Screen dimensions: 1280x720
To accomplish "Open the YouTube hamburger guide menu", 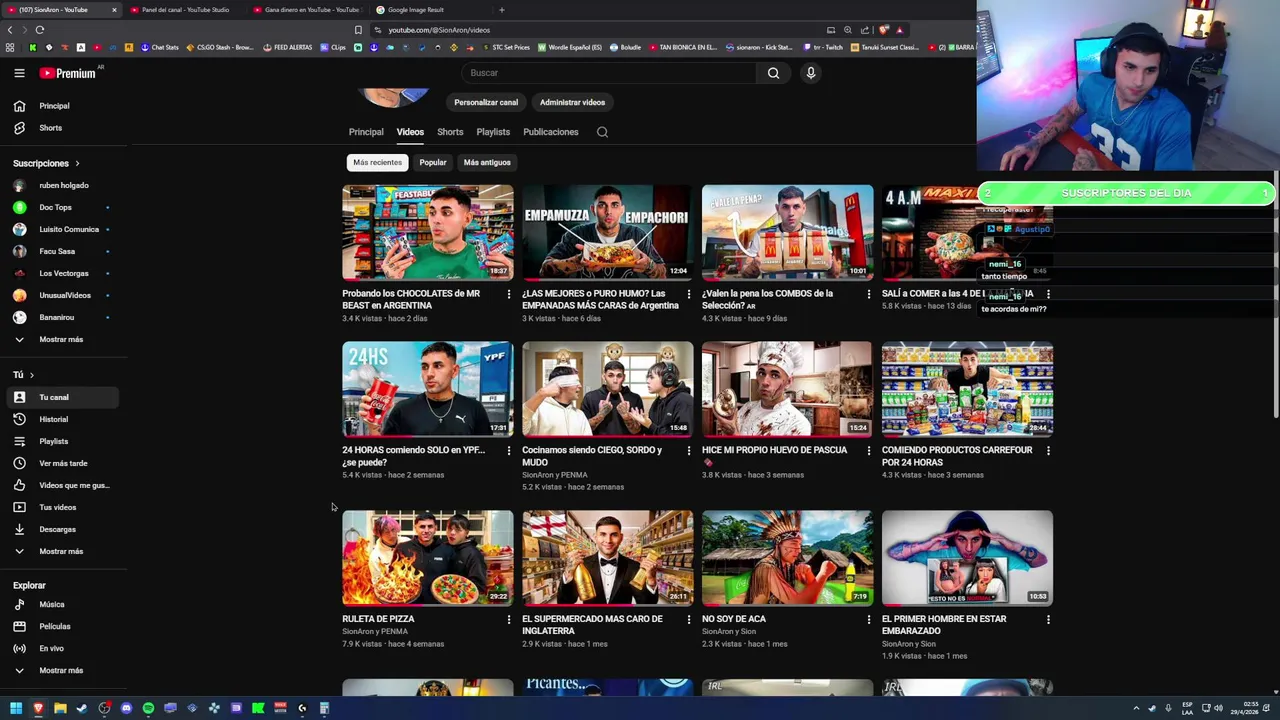I will pyautogui.click(x=19, y=73).
